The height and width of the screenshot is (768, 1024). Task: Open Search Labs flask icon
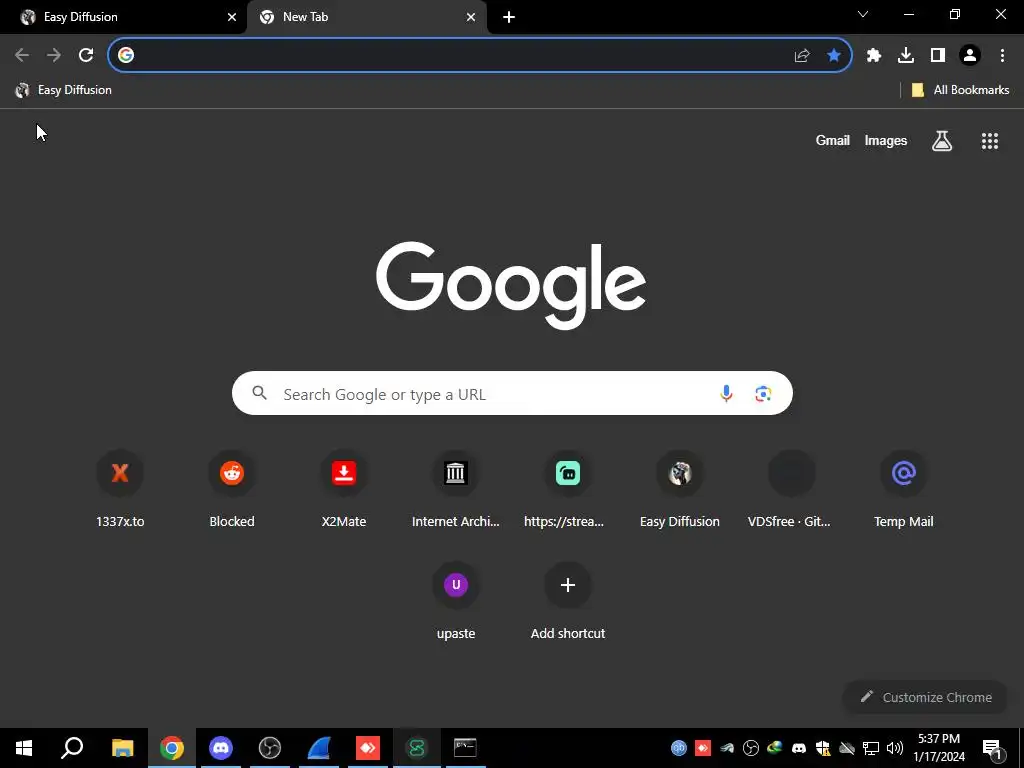(942, 140)
